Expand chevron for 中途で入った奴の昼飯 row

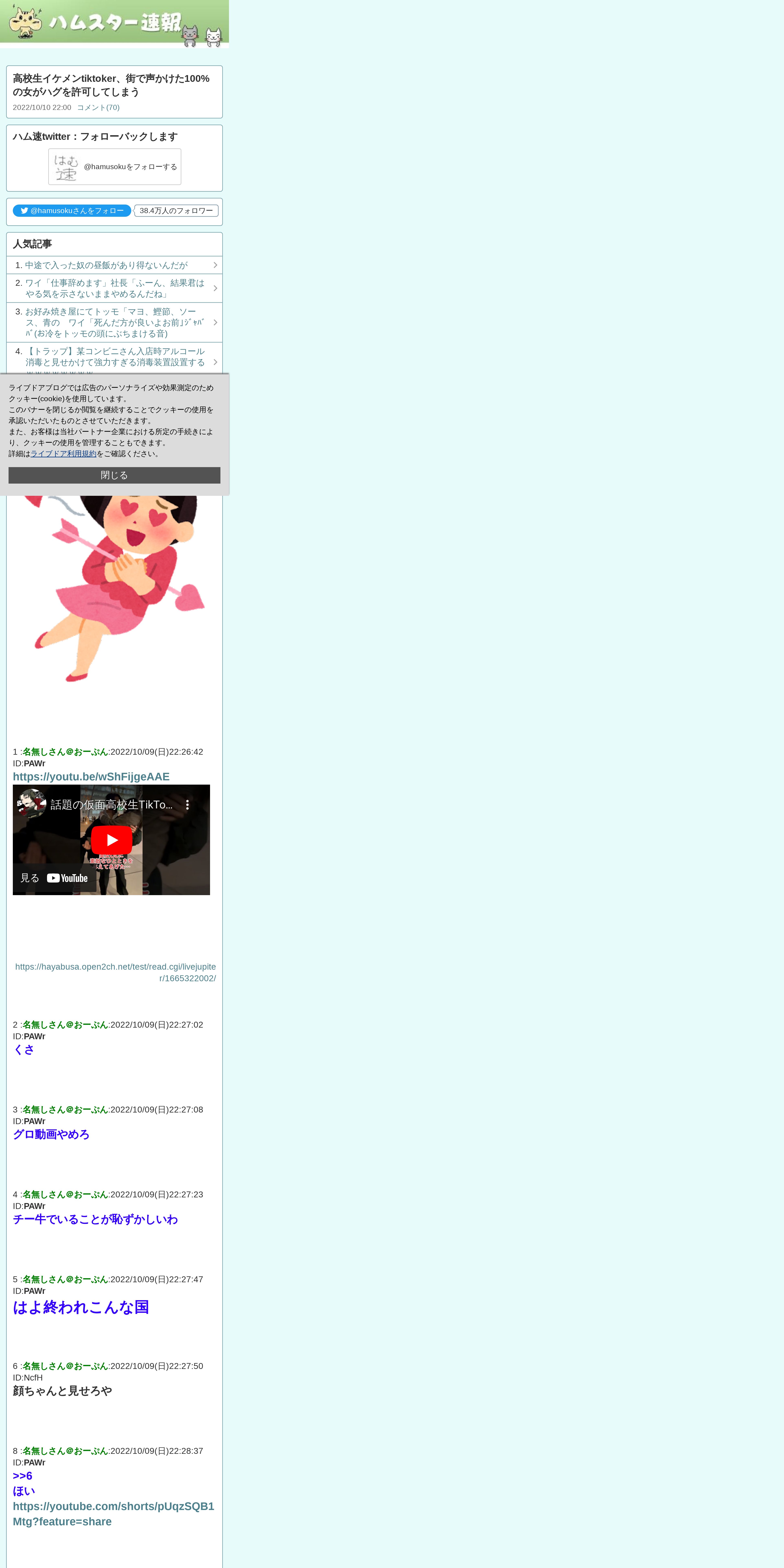[216, 265]
